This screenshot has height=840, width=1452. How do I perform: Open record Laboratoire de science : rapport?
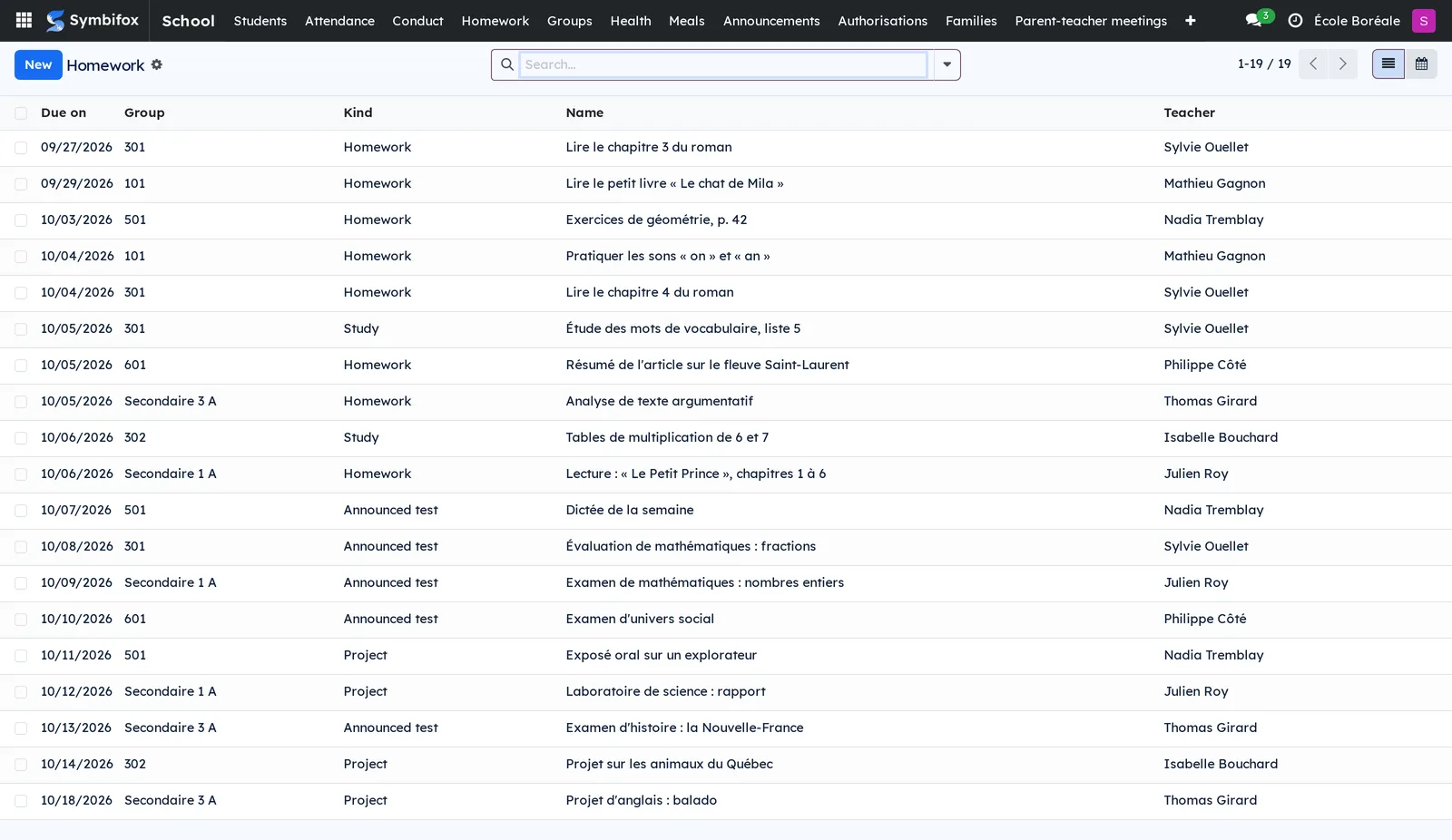tap(665, 691)
